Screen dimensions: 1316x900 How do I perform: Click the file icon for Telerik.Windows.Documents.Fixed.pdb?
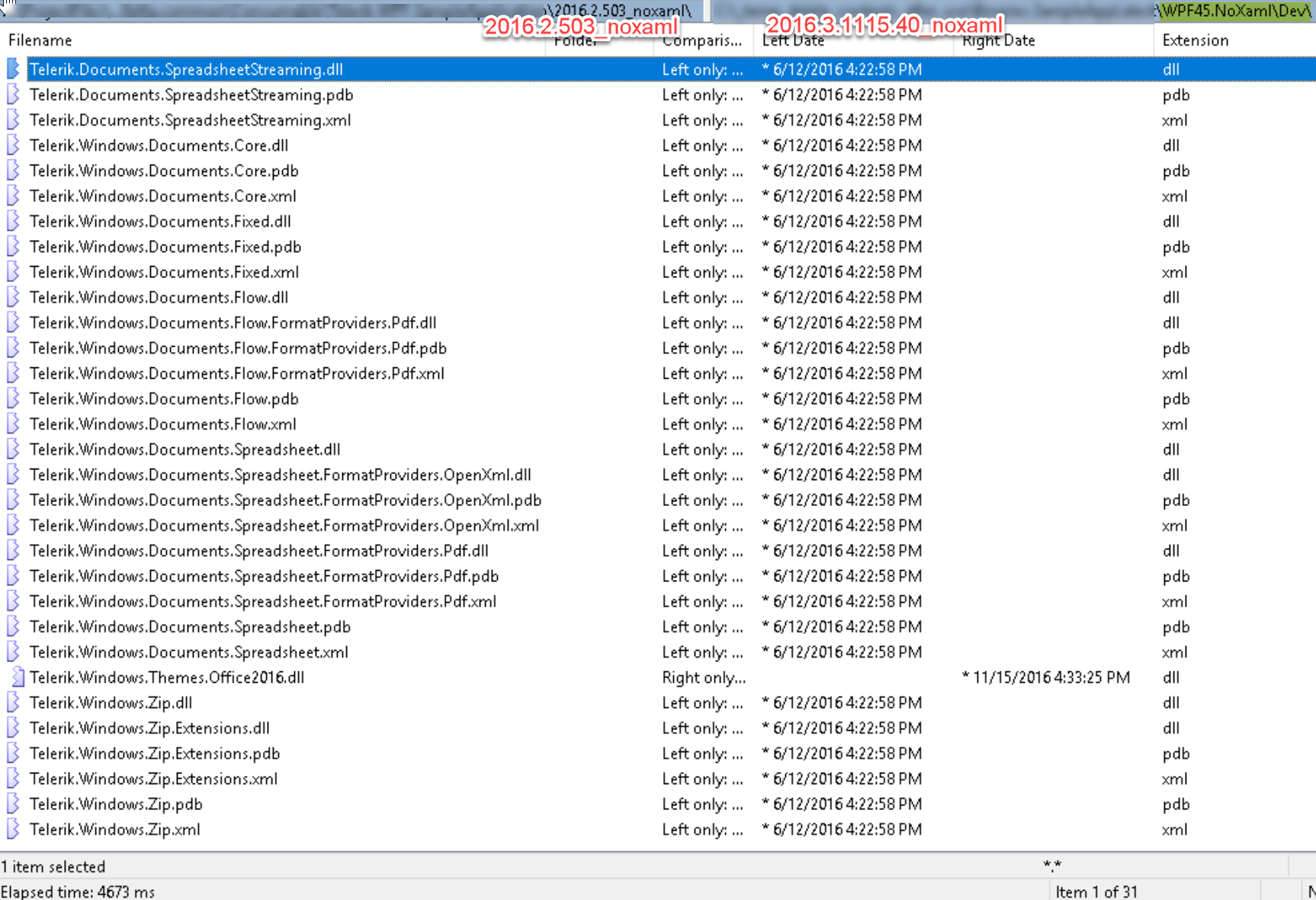click(x=13, y=247)
